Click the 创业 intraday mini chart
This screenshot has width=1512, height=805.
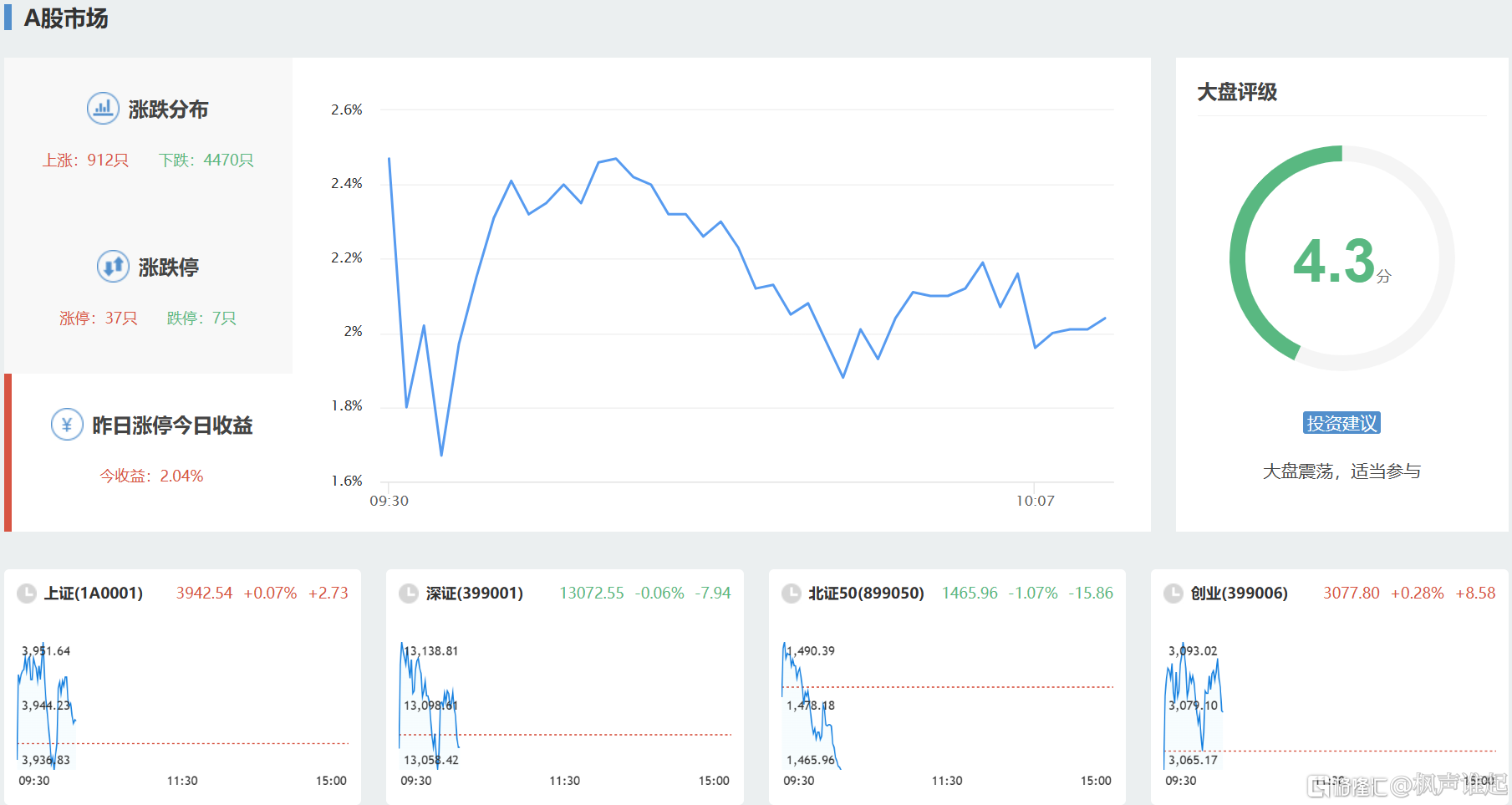point(1329,706)
